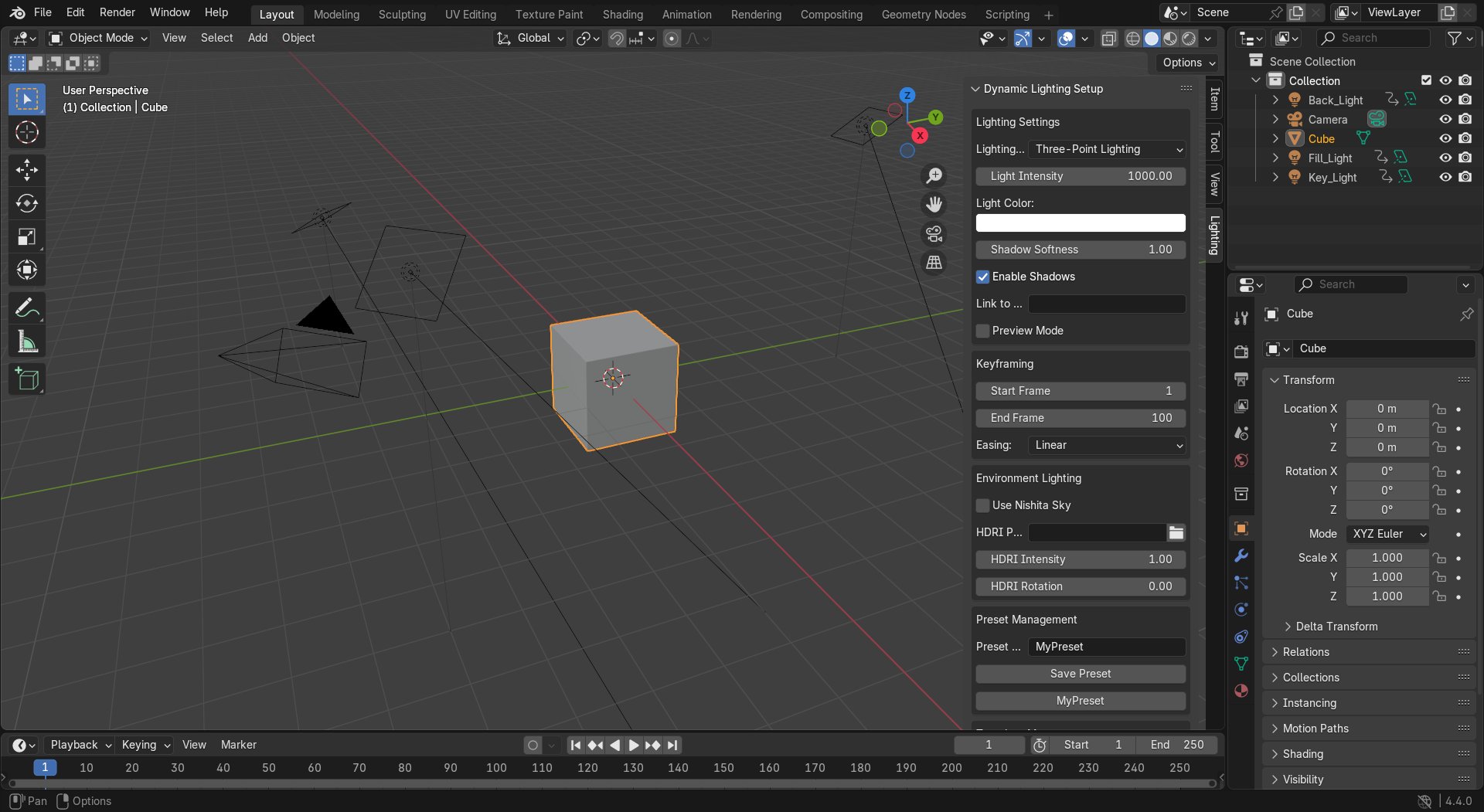
Task: Open the Material properties tab icon
Action: tap(1241, 691)
